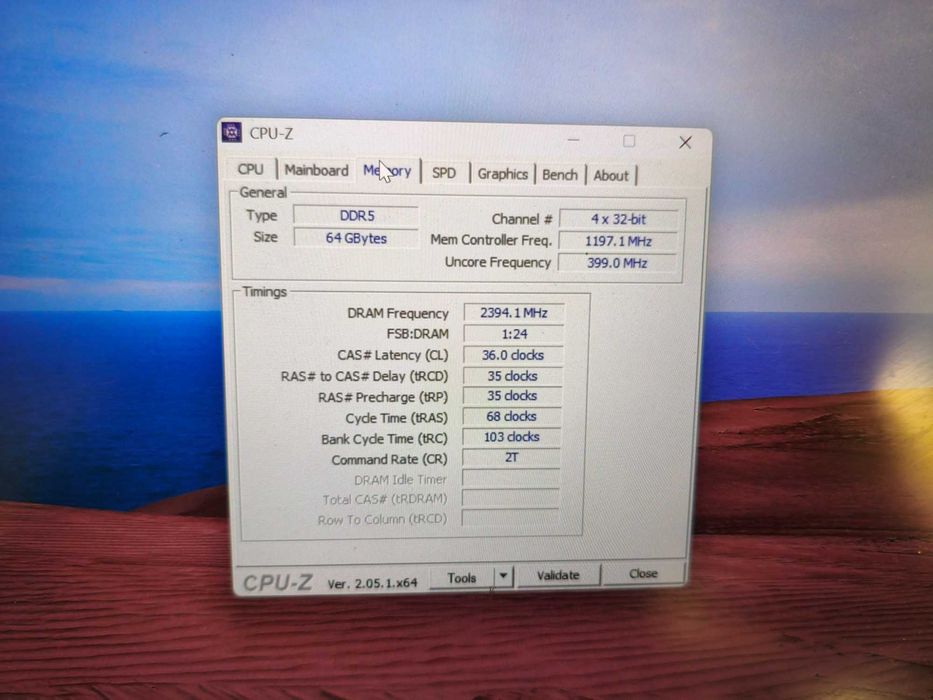Screen dimensions: 933x700
Task: Go to the About tab
Action: [x=610, y=176]
